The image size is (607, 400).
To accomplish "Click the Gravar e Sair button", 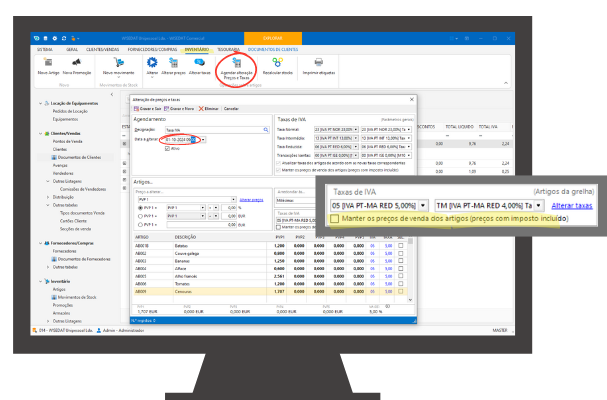I will 152,107.
